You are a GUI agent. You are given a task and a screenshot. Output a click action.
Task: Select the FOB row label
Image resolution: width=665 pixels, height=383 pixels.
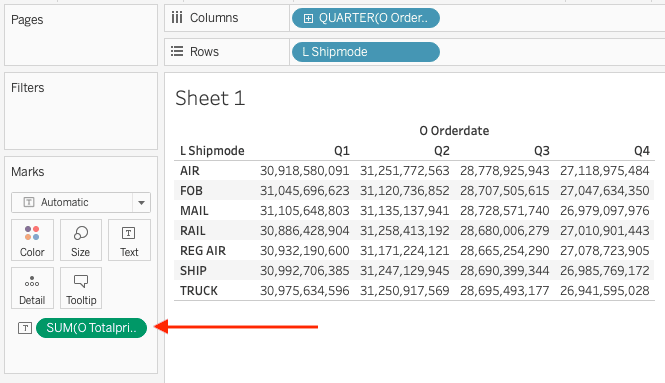[191, 191]
